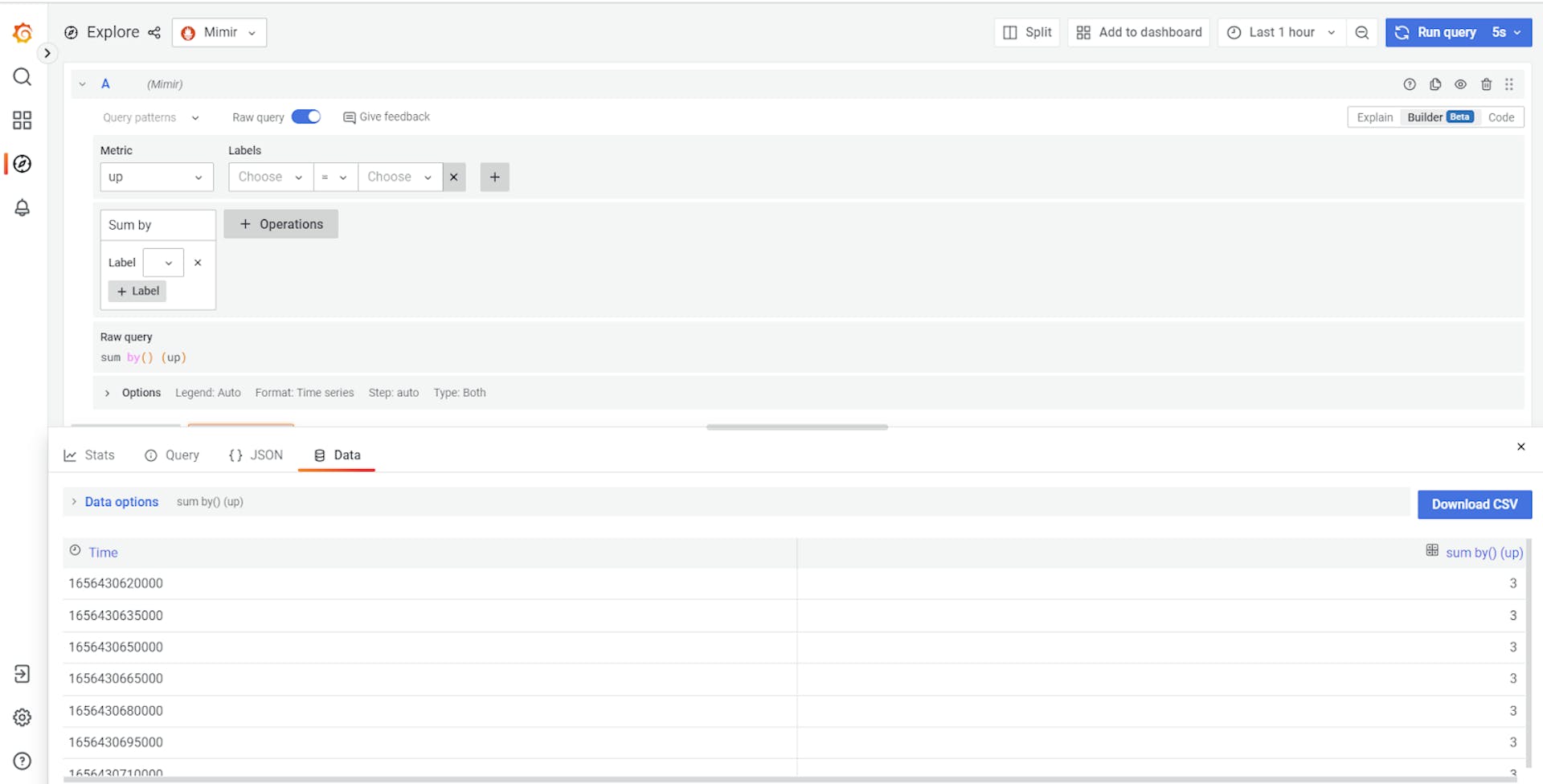1543x784 pixels.
Task: Select the Explore compass icon
Action: [22, 163]
